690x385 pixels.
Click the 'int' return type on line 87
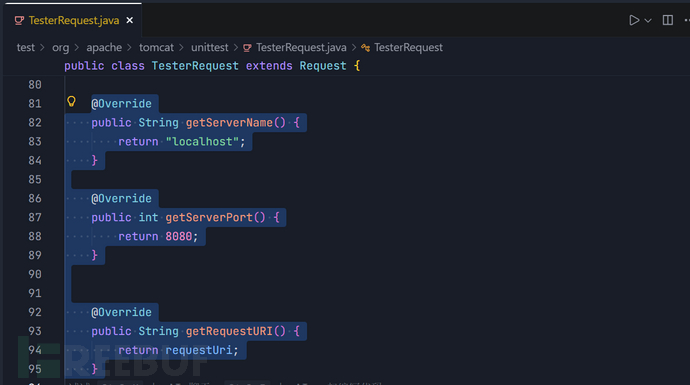pyautogui.click(x=148, y=217)
